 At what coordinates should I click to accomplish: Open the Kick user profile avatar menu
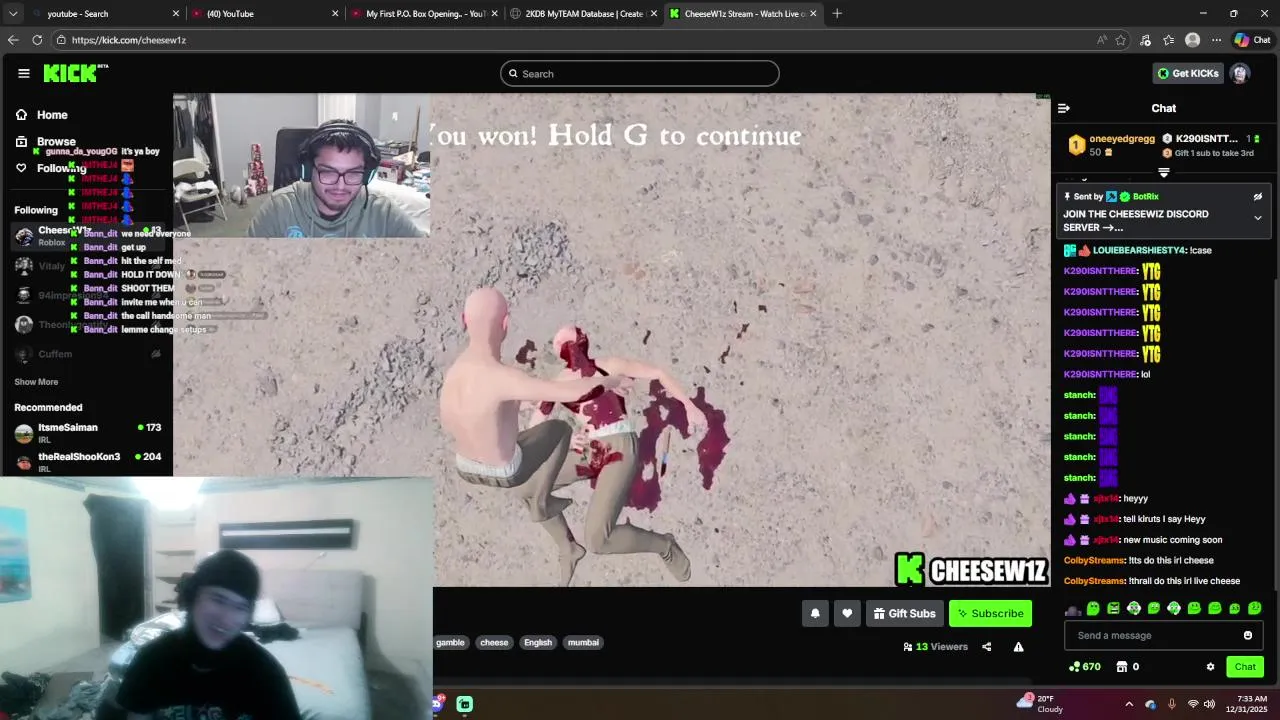pyautogui.click(x=1240, y=73)
